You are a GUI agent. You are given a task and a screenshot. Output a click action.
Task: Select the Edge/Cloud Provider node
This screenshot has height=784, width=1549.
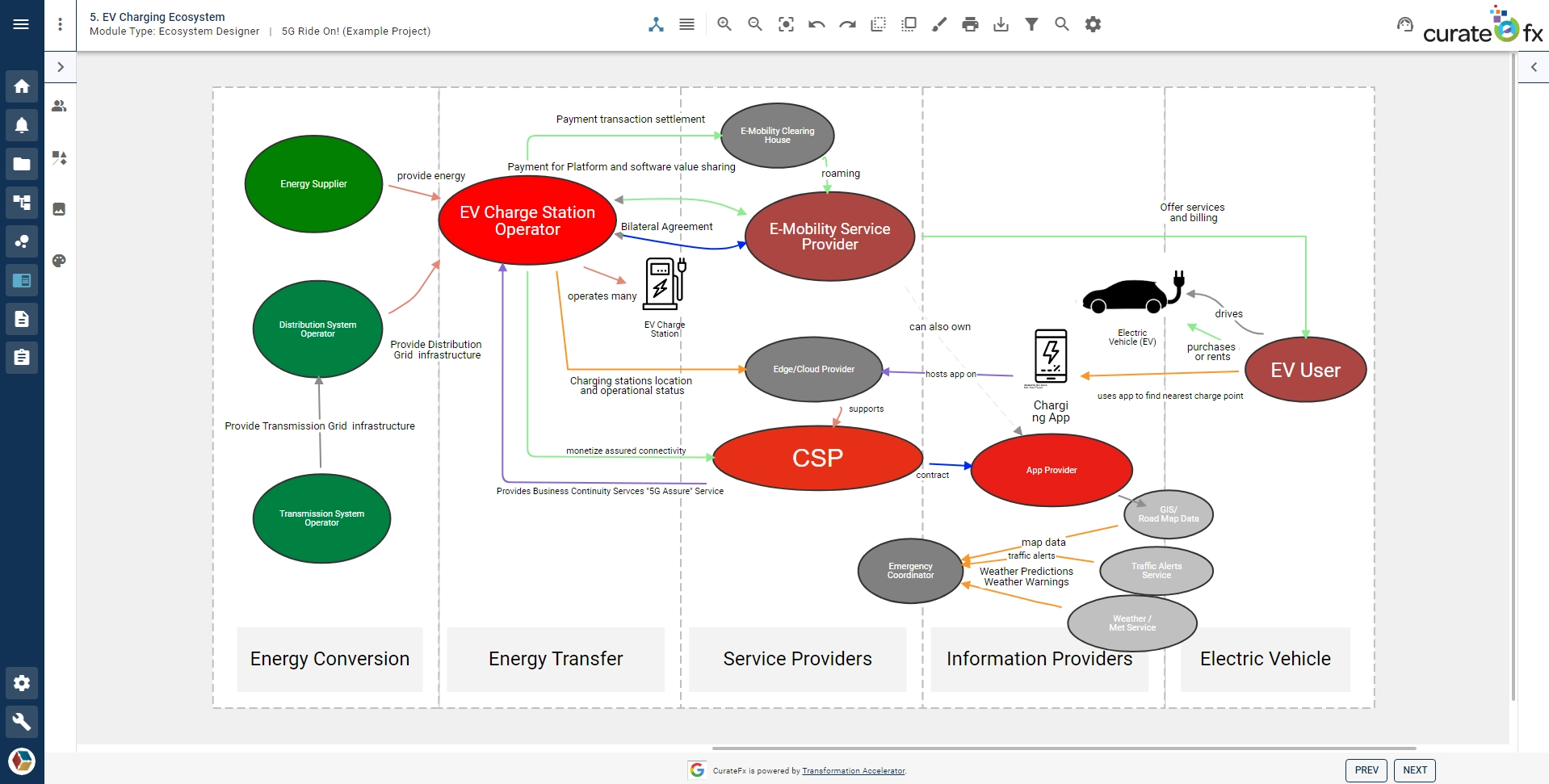click(x=813, y=369)
